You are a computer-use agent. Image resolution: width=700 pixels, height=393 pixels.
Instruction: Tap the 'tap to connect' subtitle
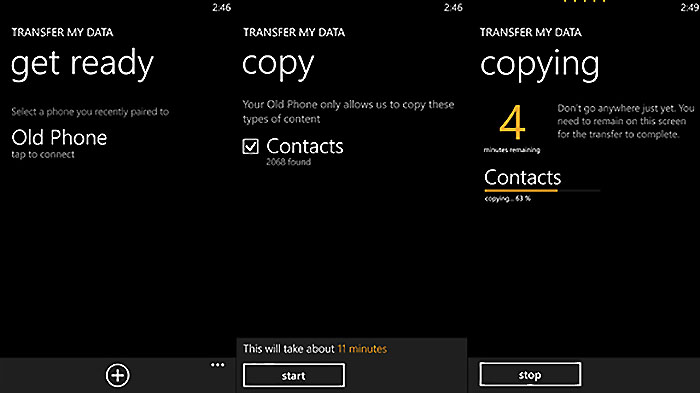[43, 155]
